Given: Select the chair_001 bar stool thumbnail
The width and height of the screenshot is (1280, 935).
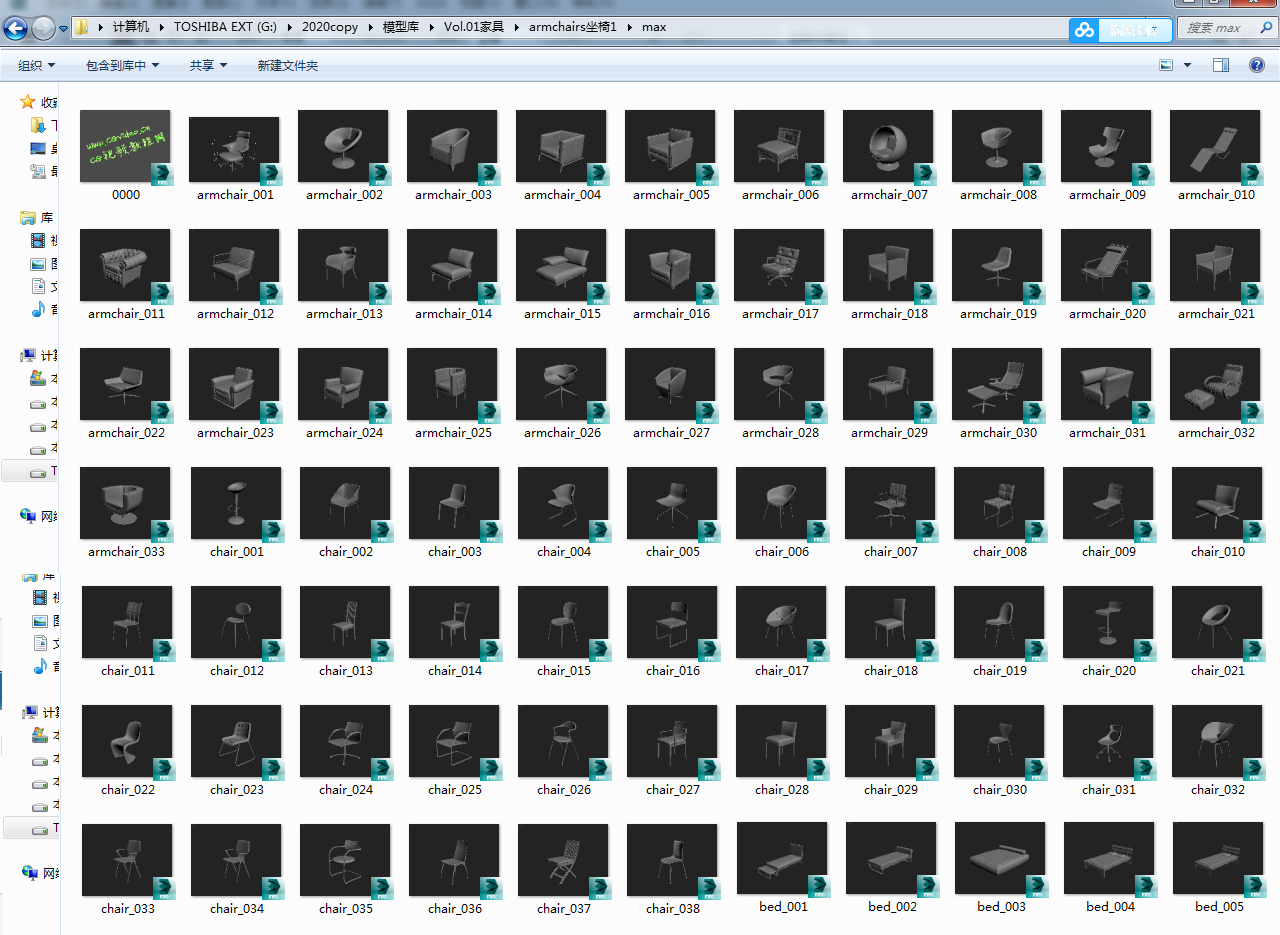Looking at the screenshot, I should coord(236,504).
